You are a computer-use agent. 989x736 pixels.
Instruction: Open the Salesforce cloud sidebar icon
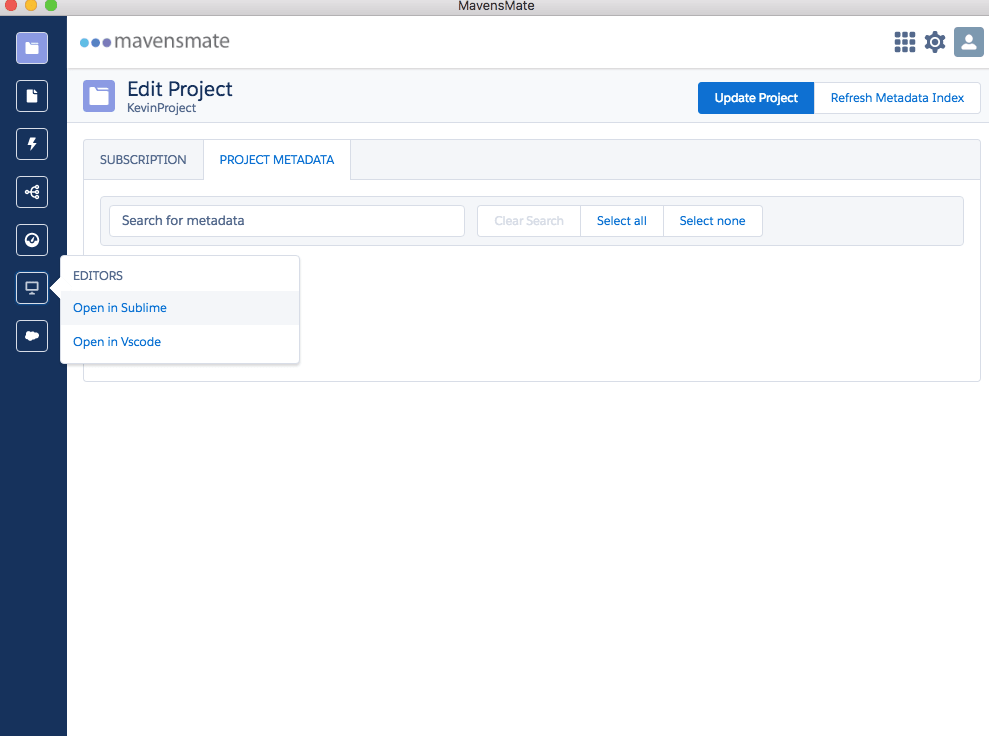pos(32,336)
